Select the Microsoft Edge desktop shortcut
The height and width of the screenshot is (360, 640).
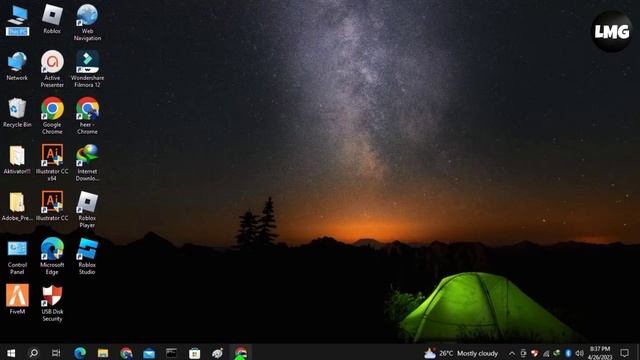52,256
